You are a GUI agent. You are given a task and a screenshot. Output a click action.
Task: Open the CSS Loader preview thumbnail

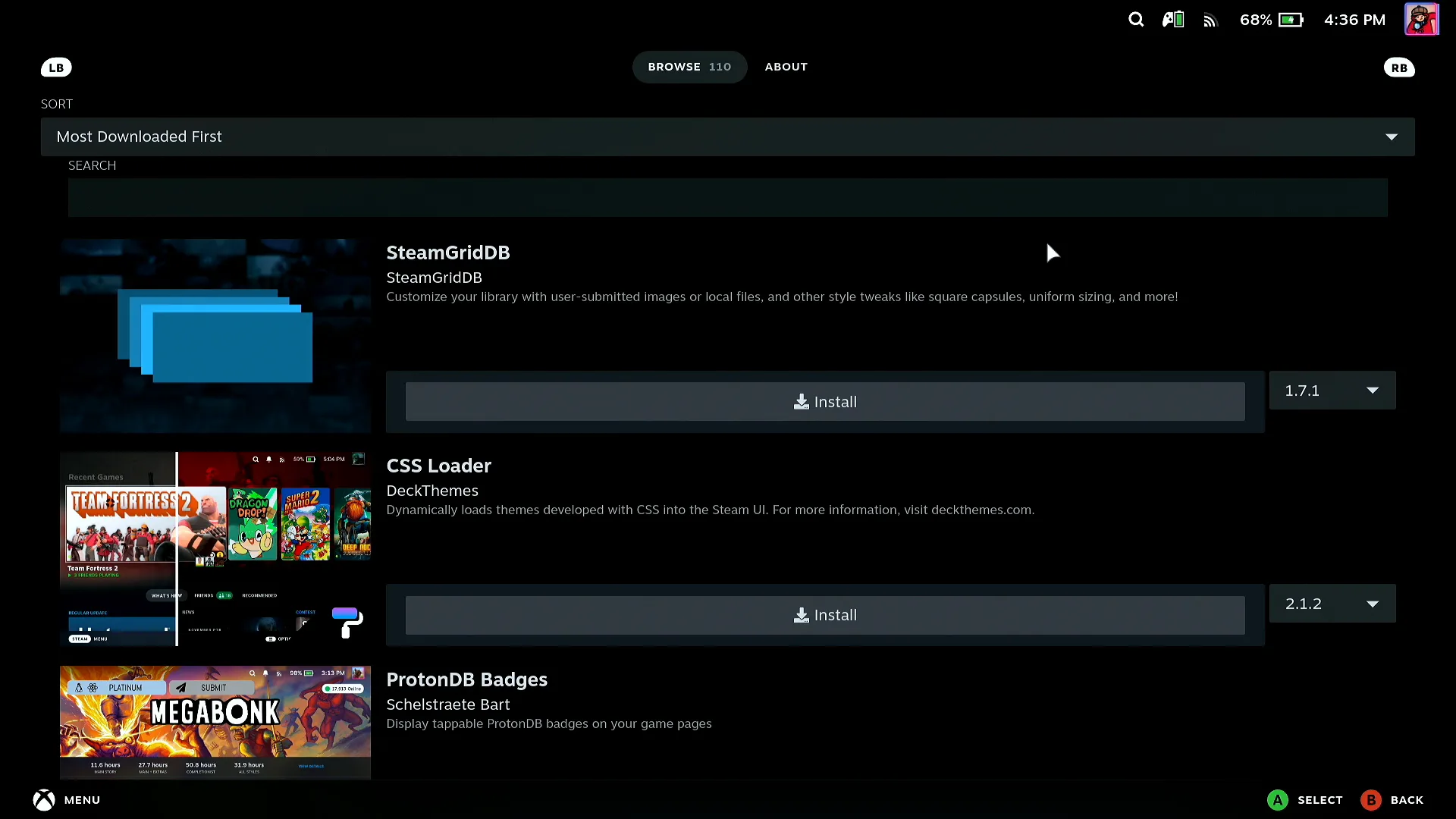tap(215, 549)
